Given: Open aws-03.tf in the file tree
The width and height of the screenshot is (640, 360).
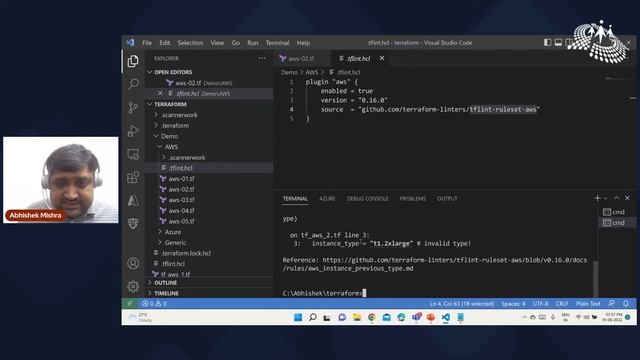Looking at the screenshot, I should click(181, 200).
